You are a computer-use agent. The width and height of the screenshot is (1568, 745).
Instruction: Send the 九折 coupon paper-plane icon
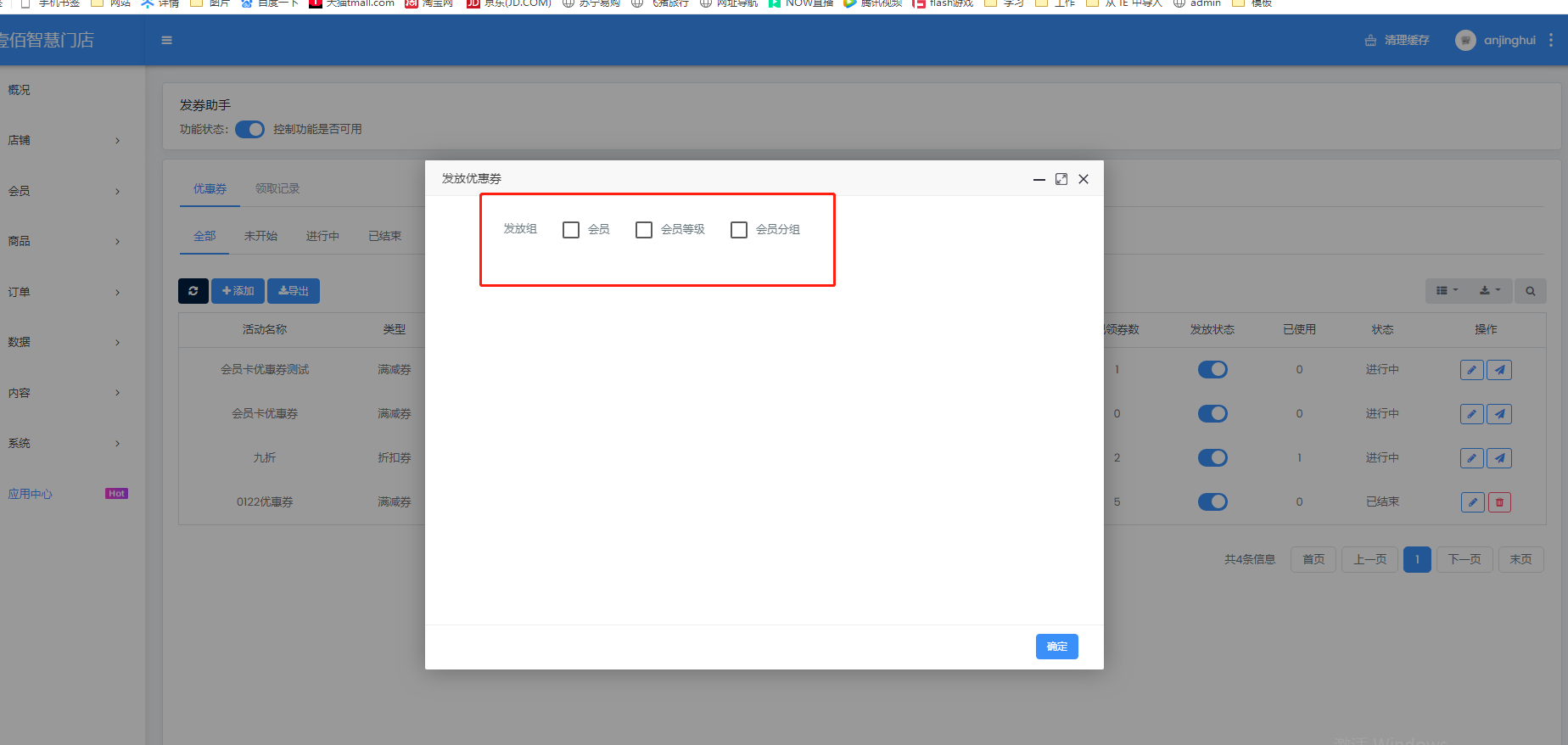1500,458
